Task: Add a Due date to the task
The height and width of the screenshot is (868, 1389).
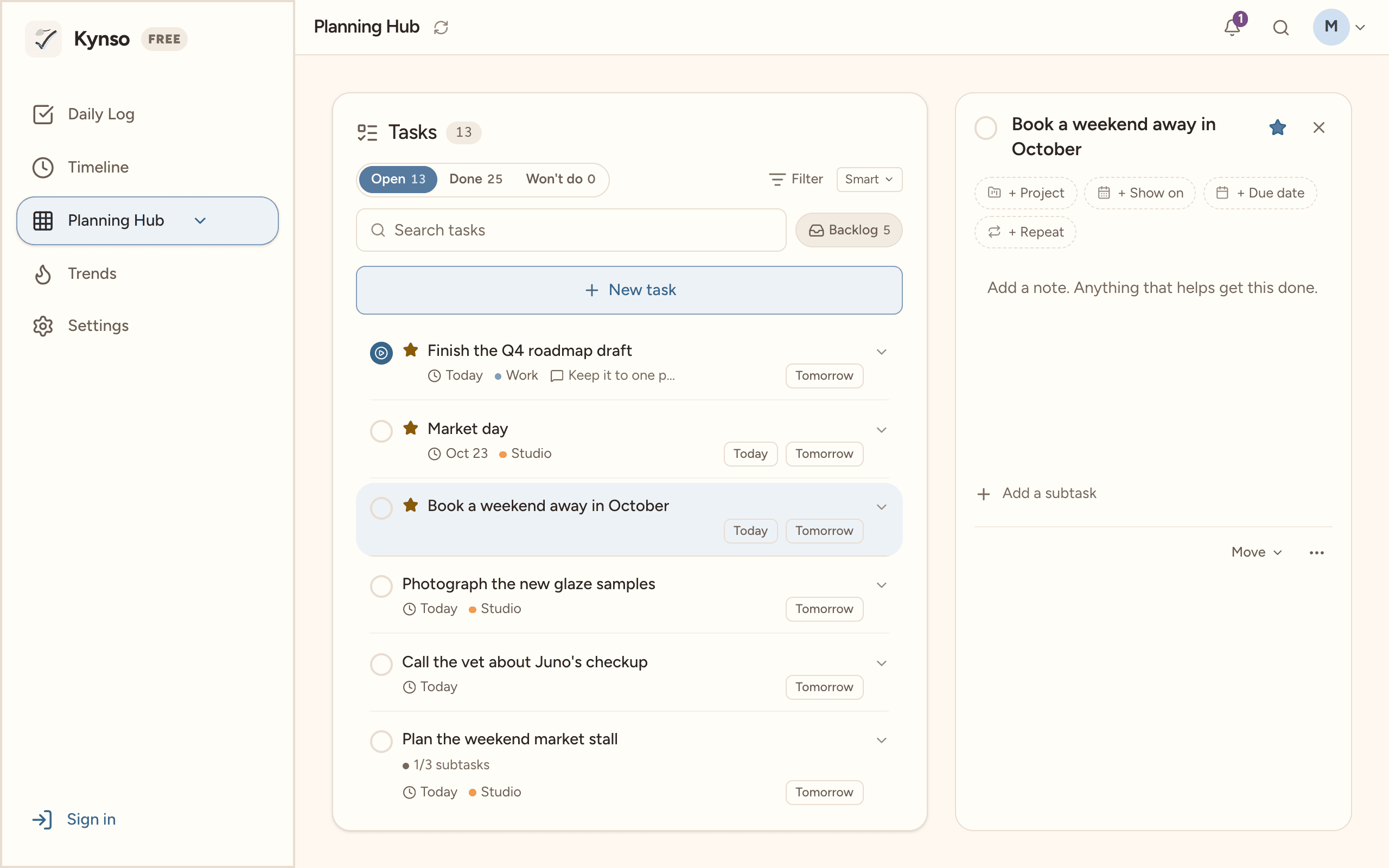Action: pyautogui.click(x=1260, y=193)
